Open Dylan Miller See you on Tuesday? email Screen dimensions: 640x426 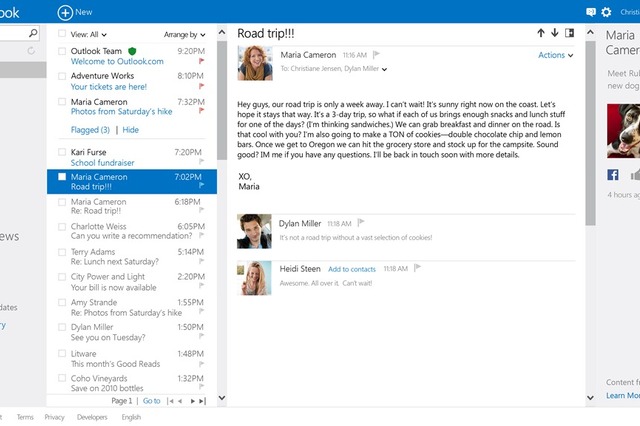[x=132, y=332]
